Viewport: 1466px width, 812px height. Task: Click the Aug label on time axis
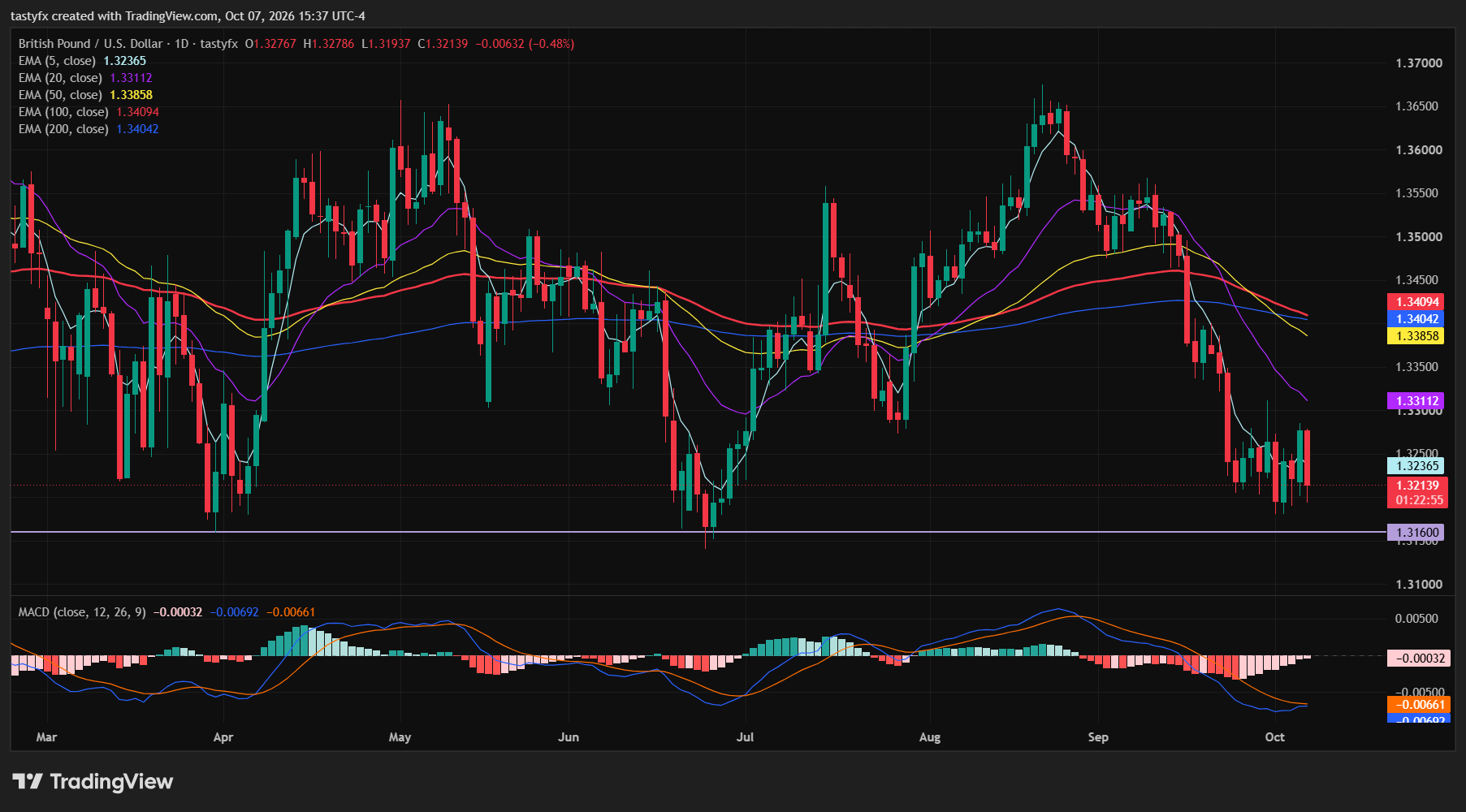tap(930, 737)
